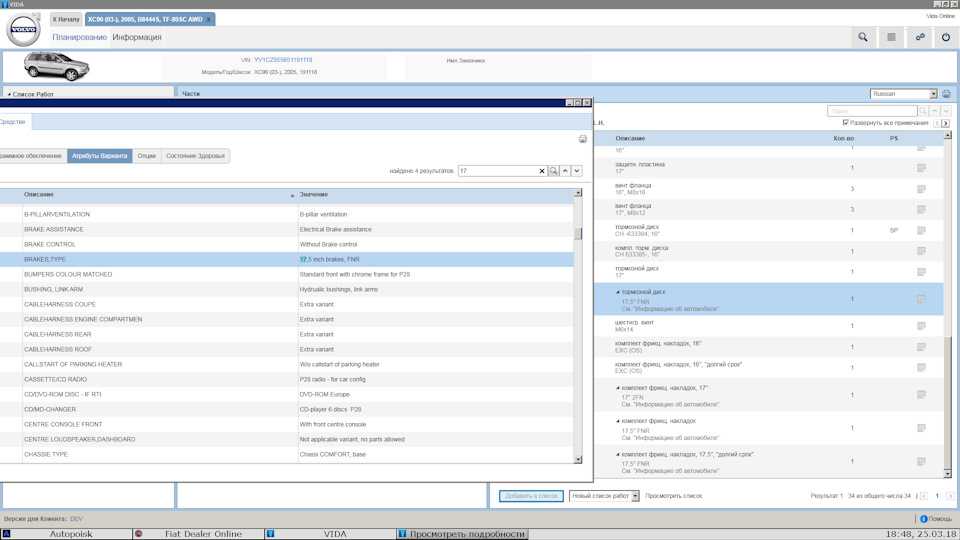This screenshot has width=960, height=540.
Task: Open the 'Просмотреть список' link
Action: [x=673, y=496]
